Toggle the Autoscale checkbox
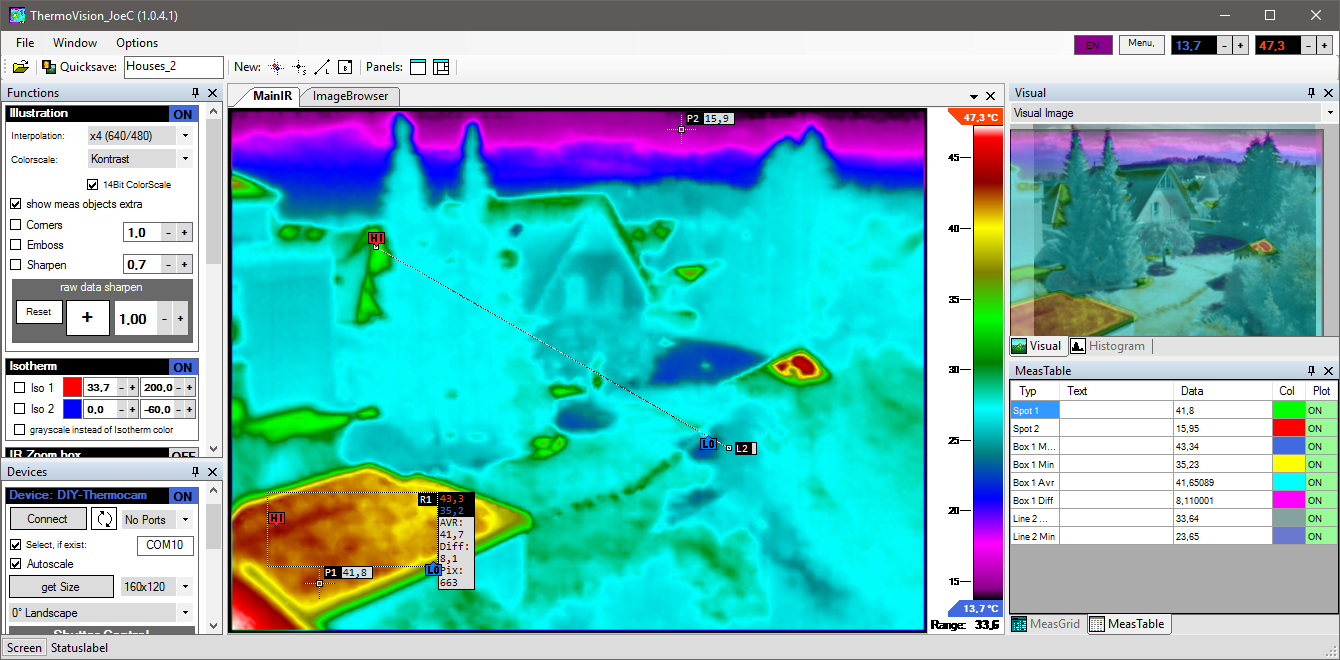Screen dimensions: 1340x660 tap(16, 564)
